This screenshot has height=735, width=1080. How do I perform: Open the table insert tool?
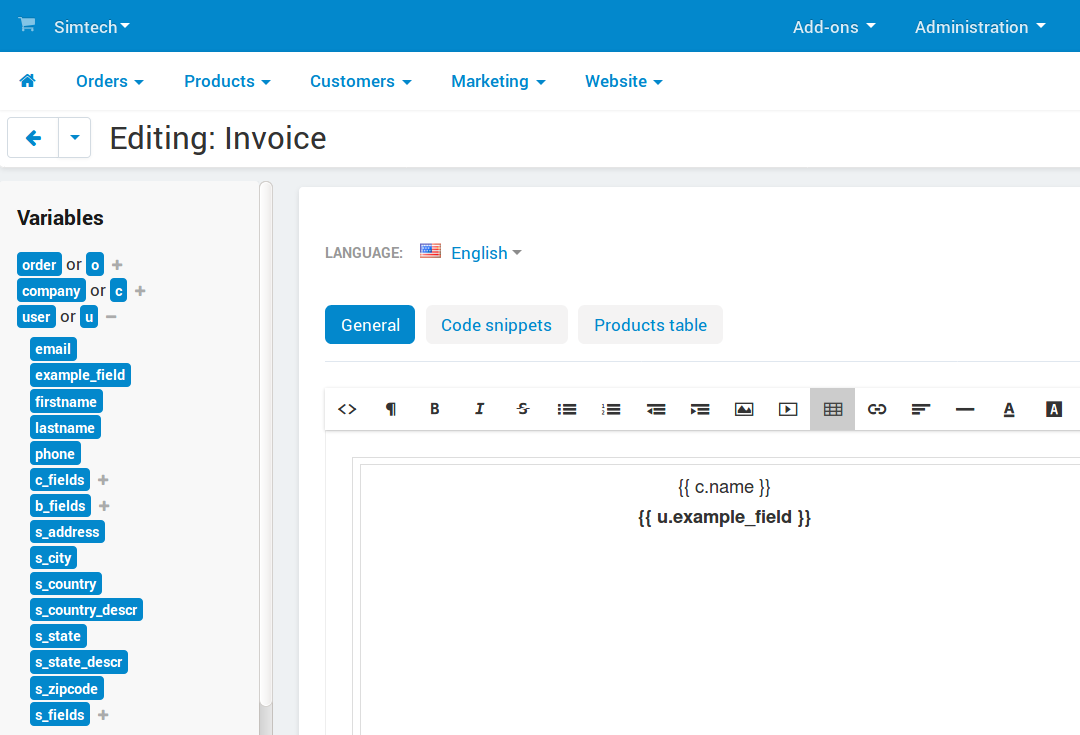point(833,409)
